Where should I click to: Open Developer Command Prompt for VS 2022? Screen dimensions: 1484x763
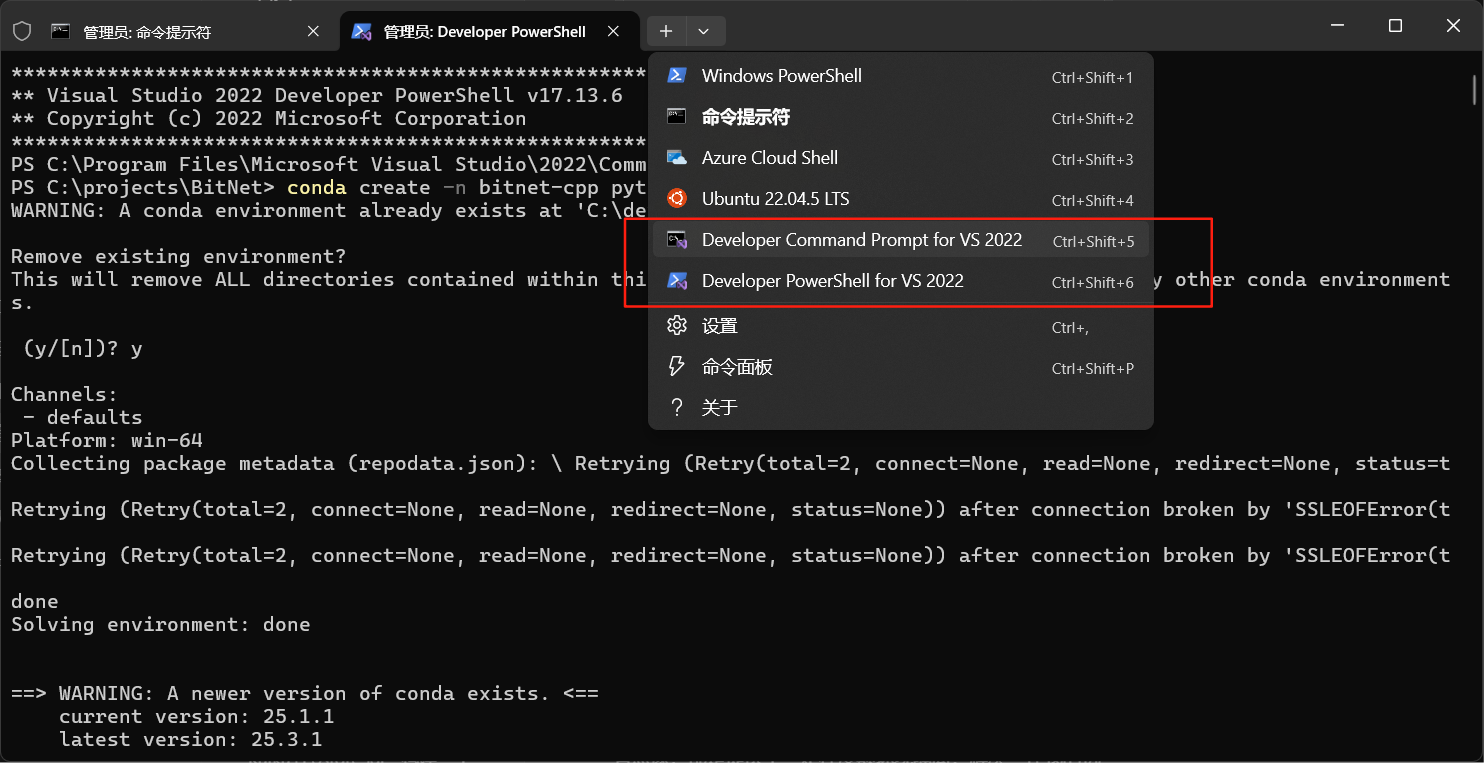point(900,240)
